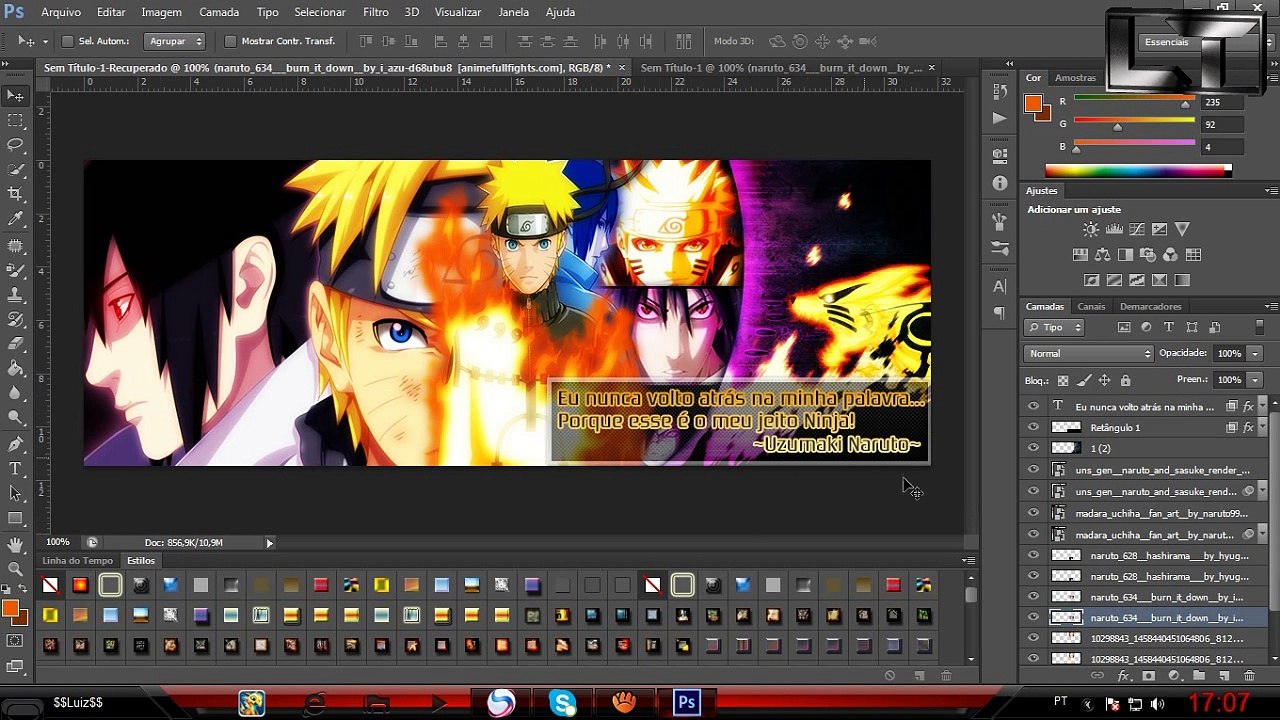Open the Normal blend mode dropdown

1089,353
